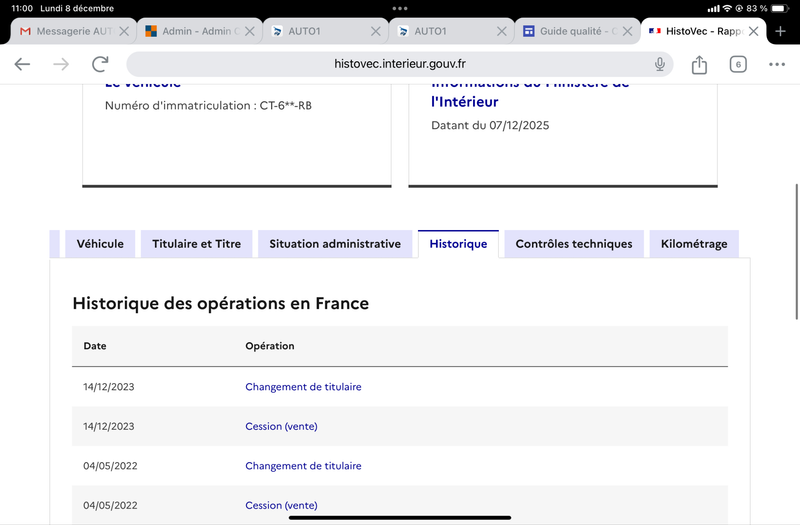This screenshot has width=800, height=525.
Task: Open the tab switcher showing 6 tabs
Action: pos(738,64)
